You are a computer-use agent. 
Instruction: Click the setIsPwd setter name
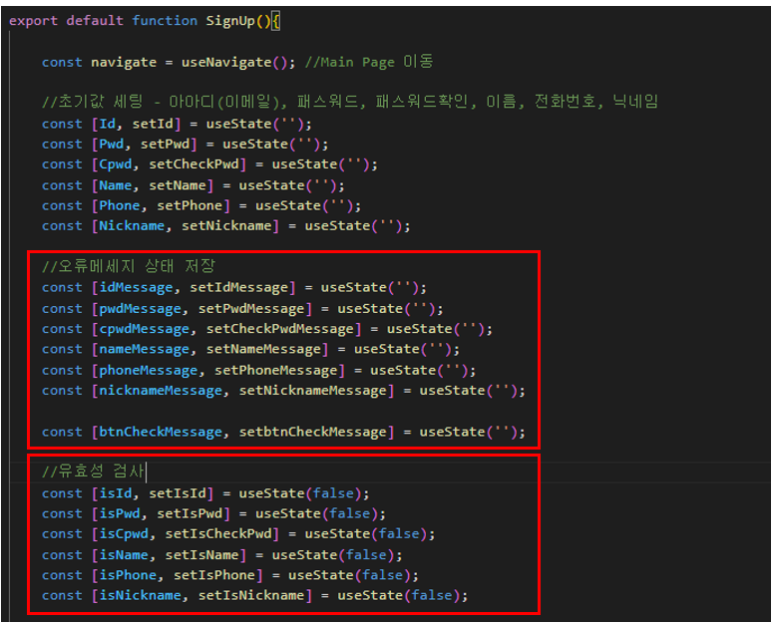pos(189,514)
